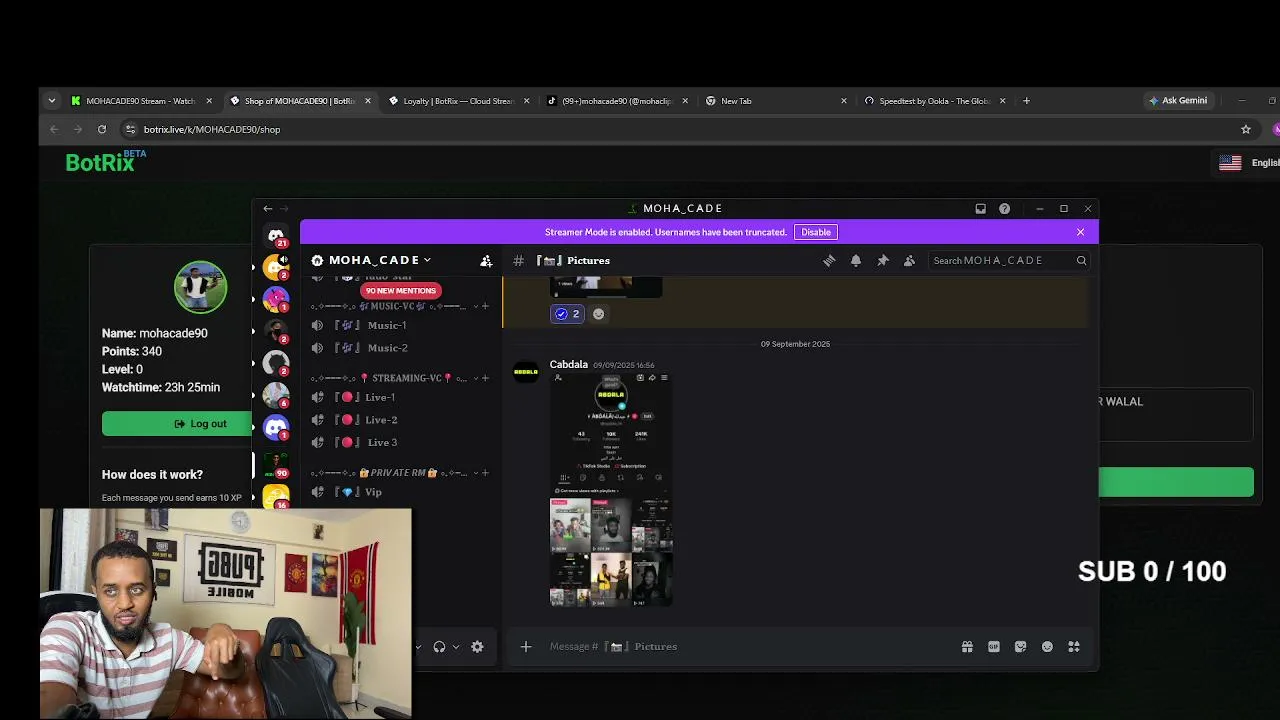Open BotRix language selector English
This screenshot has width=1280, height=720.
coord(1249,163)
